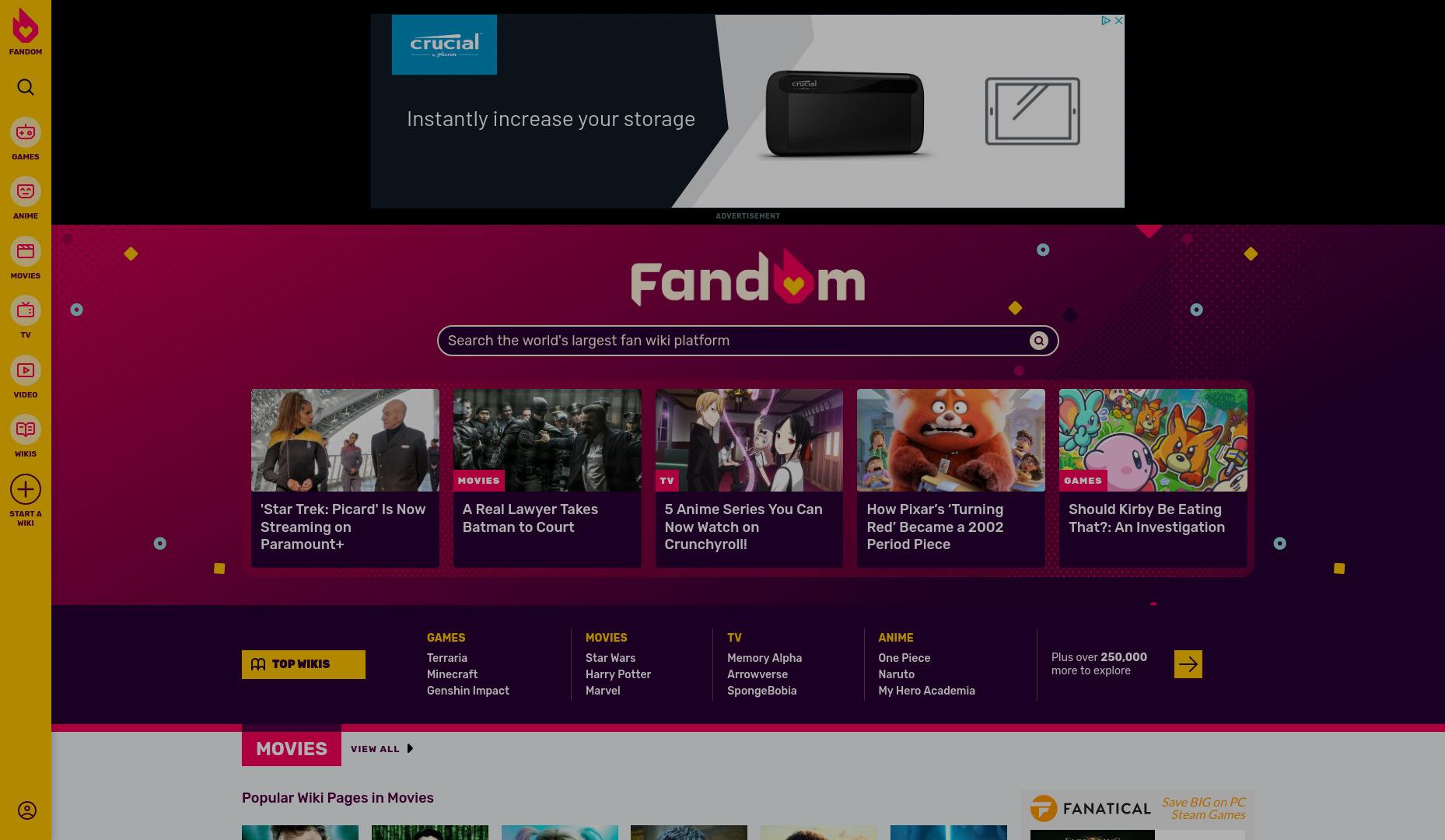Open the Naruto wiki link
This screenshot has width=1445, height=840.
(x=896, y=674)
